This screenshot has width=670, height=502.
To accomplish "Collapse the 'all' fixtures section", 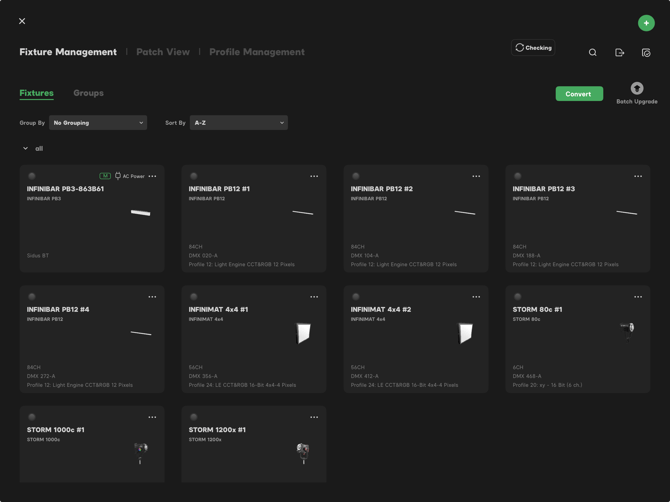I will (x=25, y=148).
